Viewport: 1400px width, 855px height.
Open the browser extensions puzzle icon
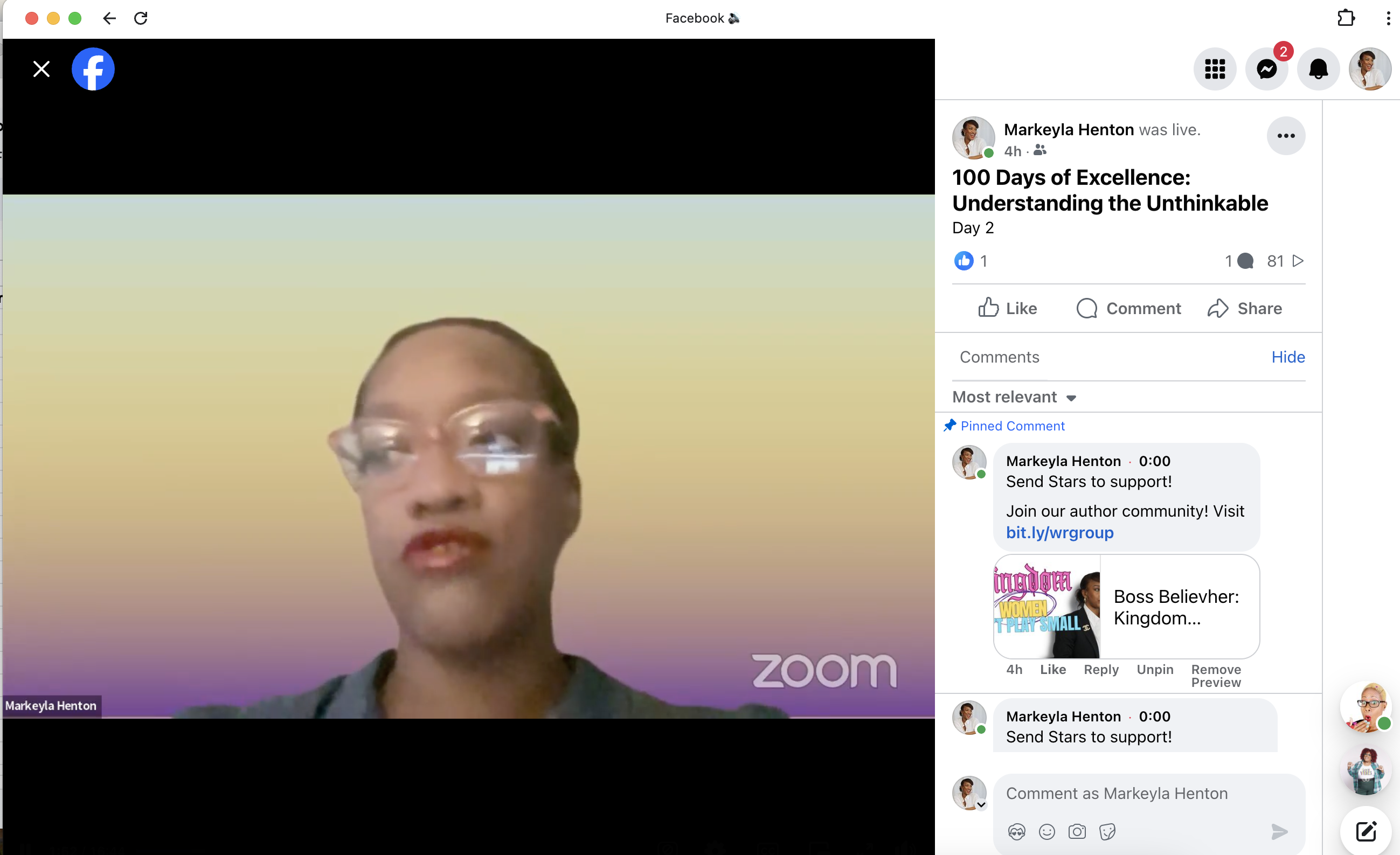[x=1346, y=18]
